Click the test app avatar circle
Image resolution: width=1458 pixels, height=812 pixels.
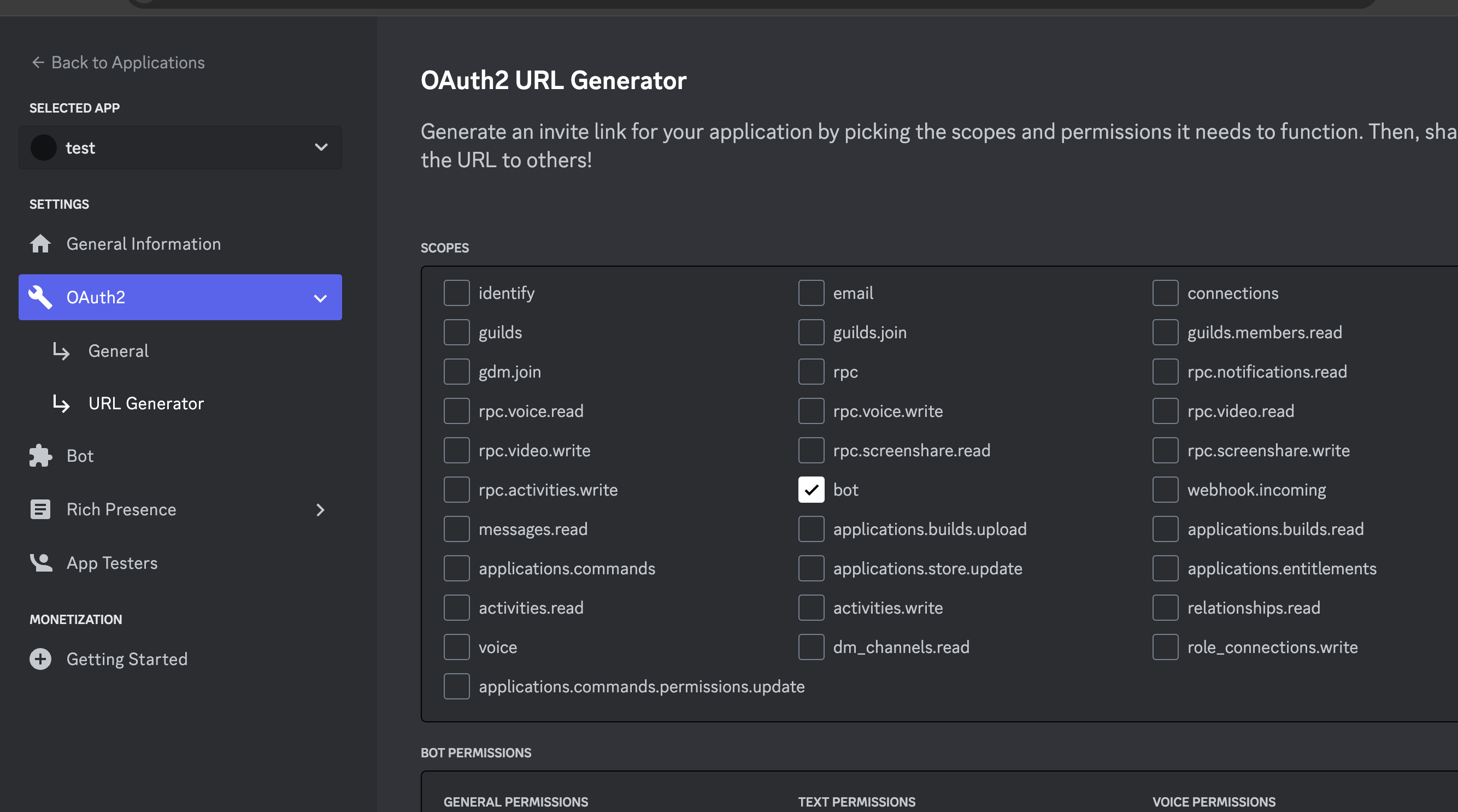[44, 148]
